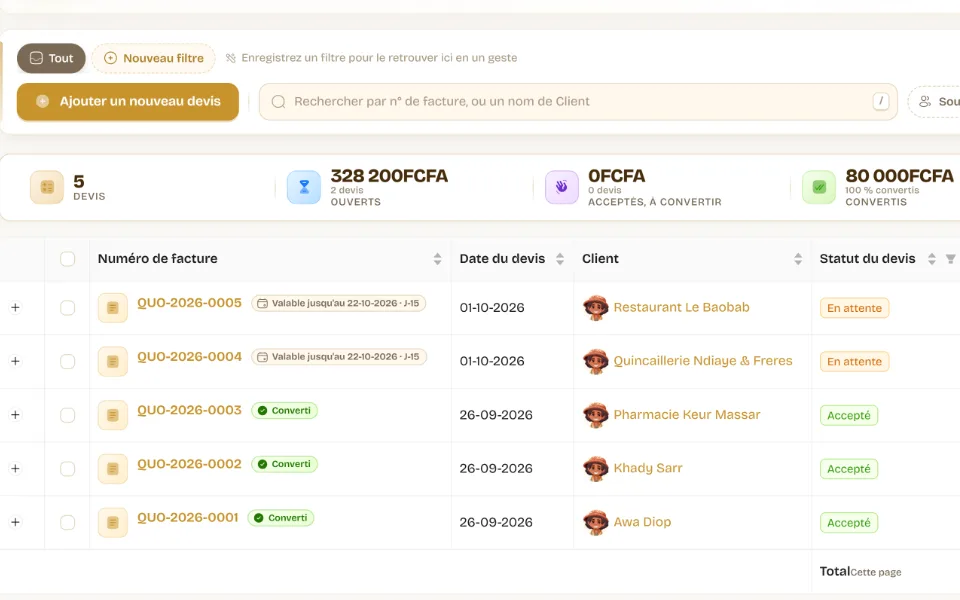960x600 pixels.
Task: Toggle the select-all header checkbox
Action: [x=67, y=259]
